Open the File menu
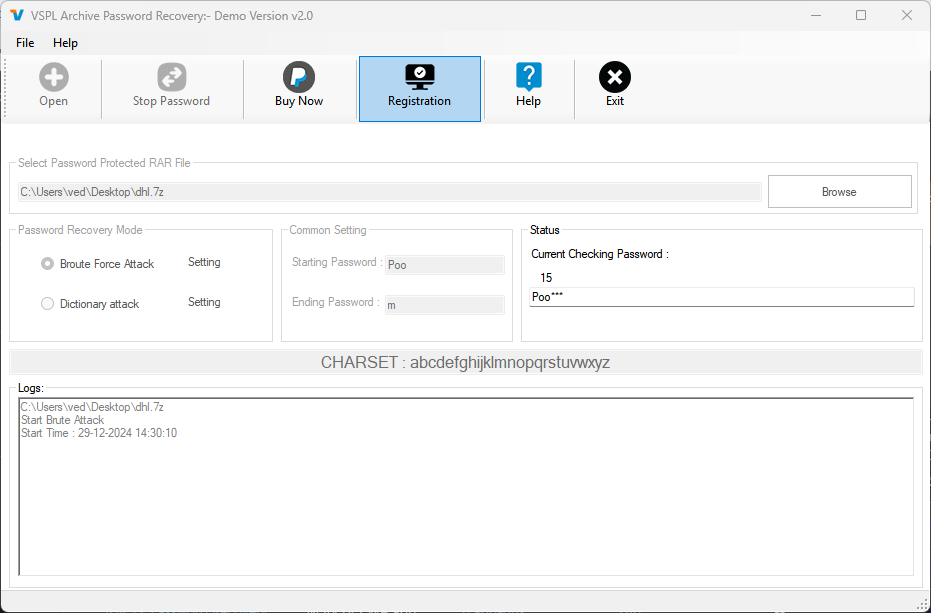The height and width of the screenshot is (613, 931). point(24,43)
